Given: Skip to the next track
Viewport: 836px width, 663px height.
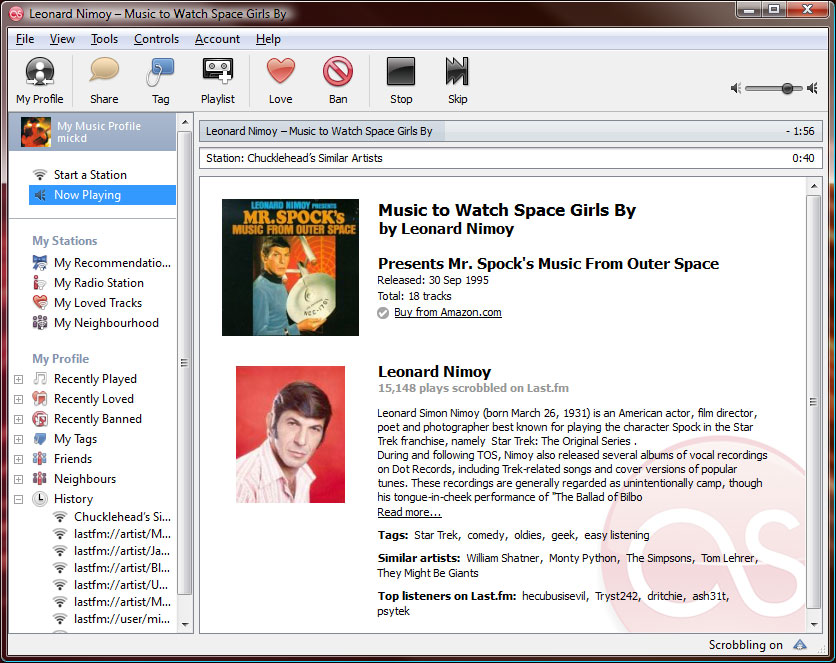Looking at the screenshot, I should (x=457, y=80).
